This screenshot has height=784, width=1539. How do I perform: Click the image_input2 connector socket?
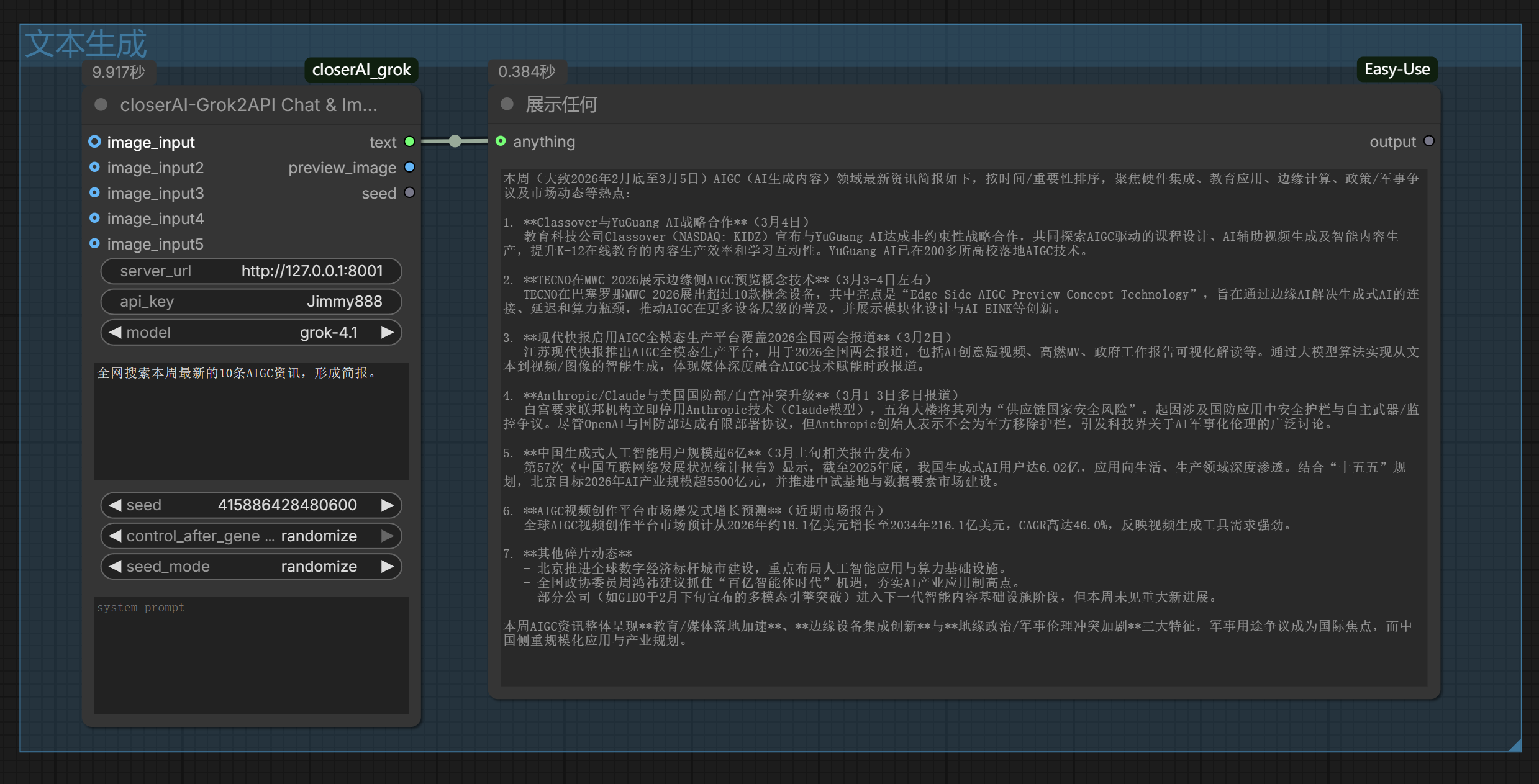94,168
